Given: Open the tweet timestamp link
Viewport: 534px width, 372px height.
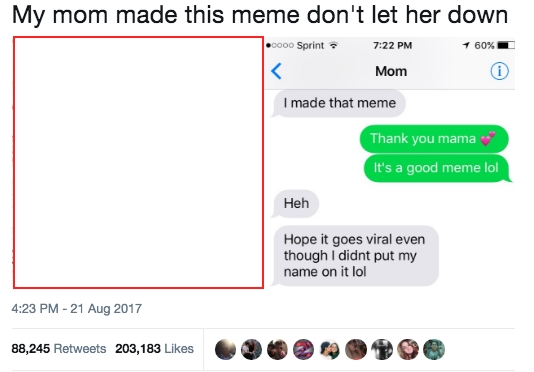Looking at the screenshot, I should coord(77,309).
